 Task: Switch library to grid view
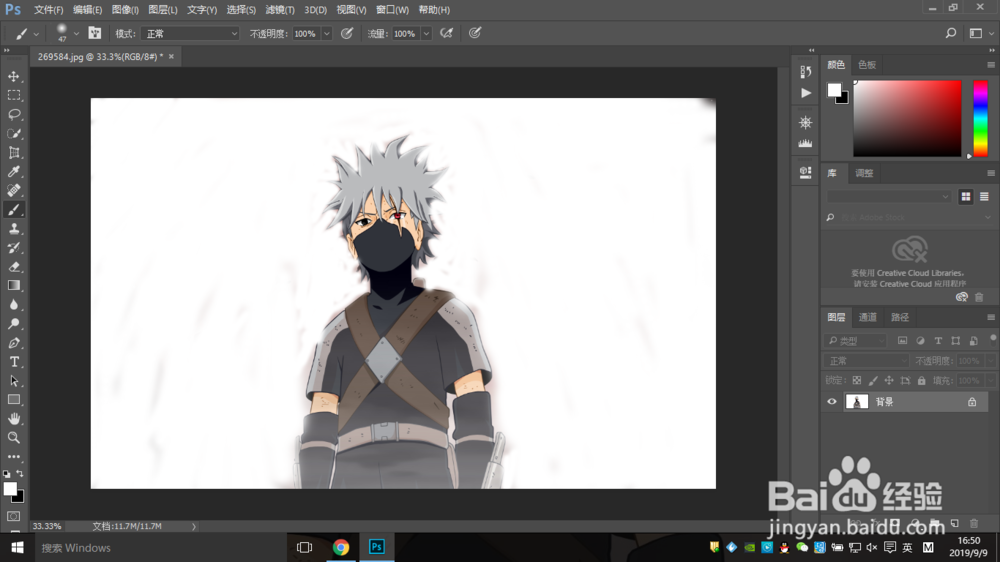point(966,196)
